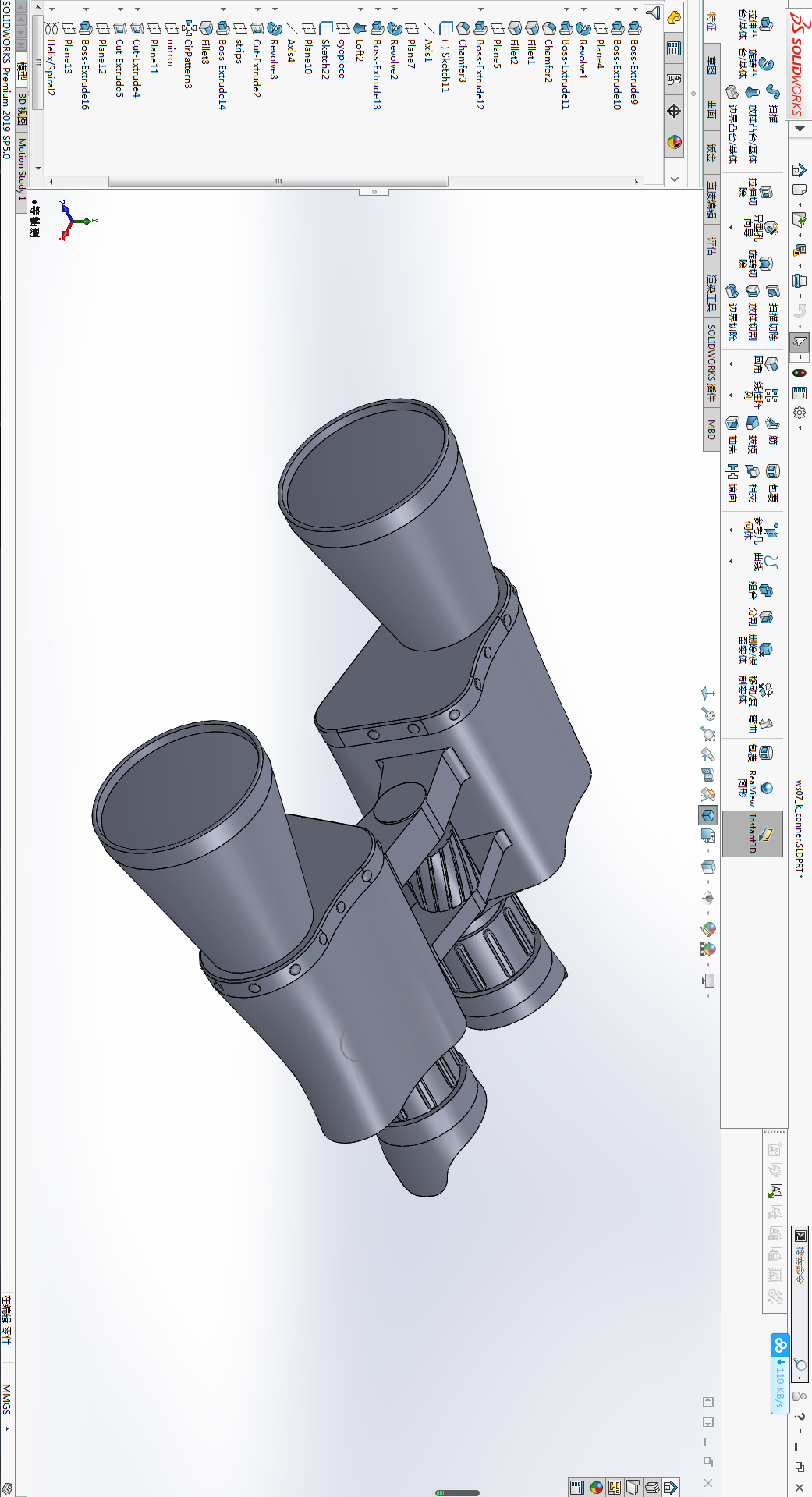Expand the FeatureManager panel tabs chevron
The height and width of the screenshot is (1497, 812).
[675, 179]
